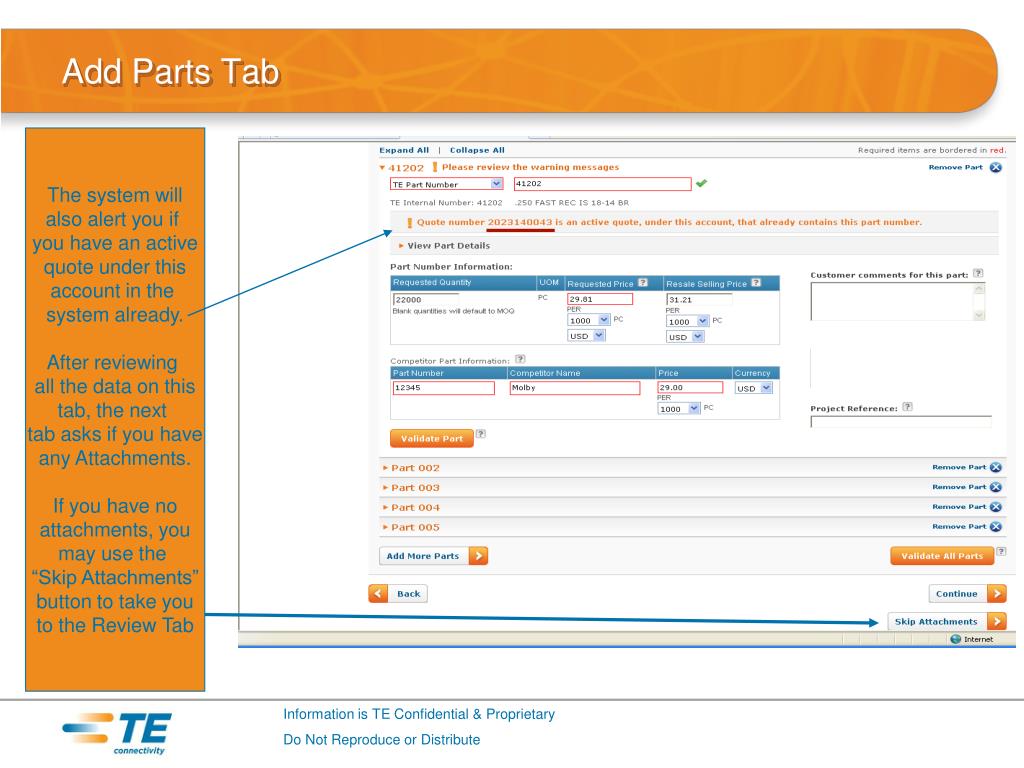
Task: Click the Project Reference help icon
Action: [907, 407]
